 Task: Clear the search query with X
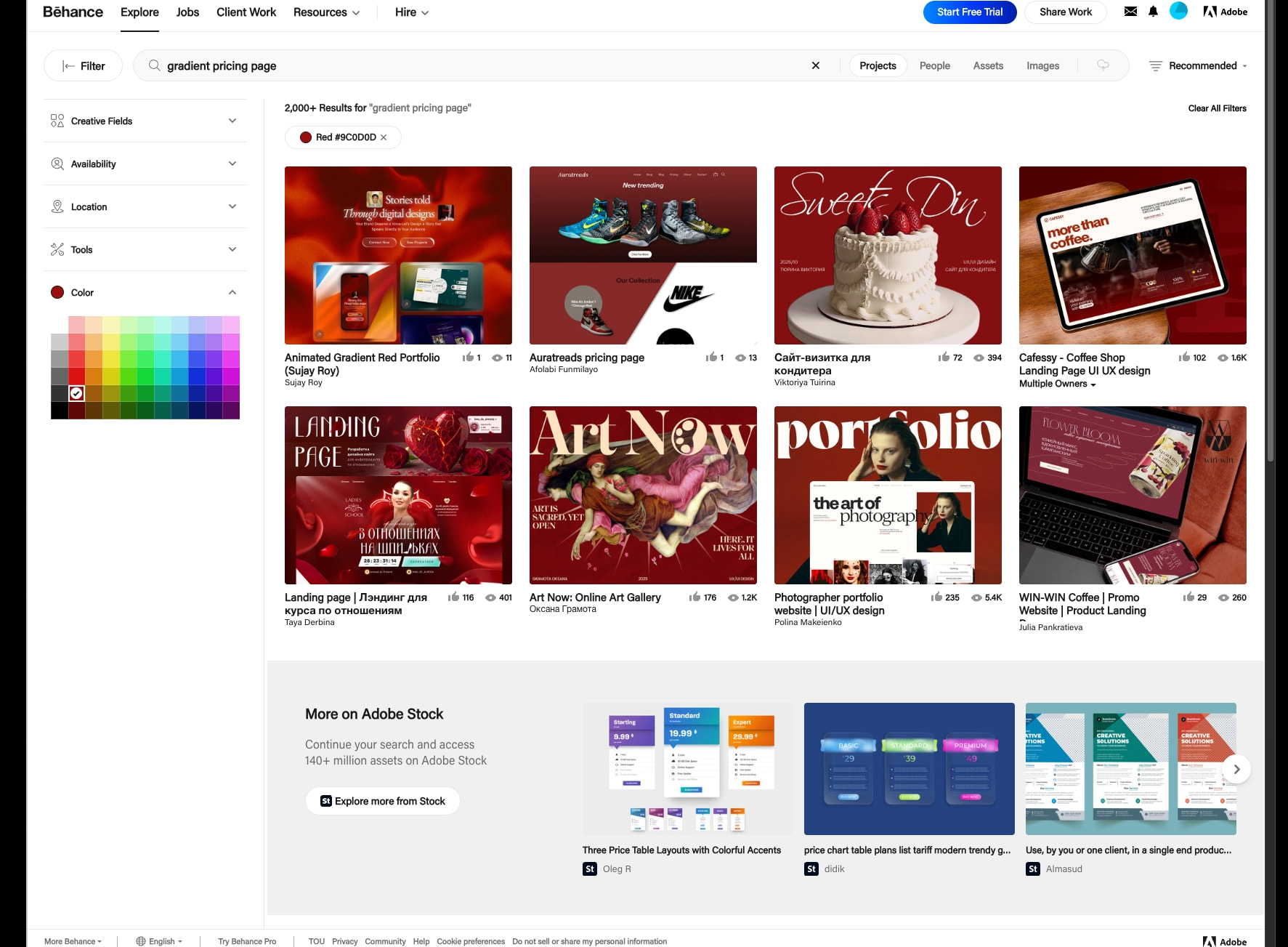point(816,65)
